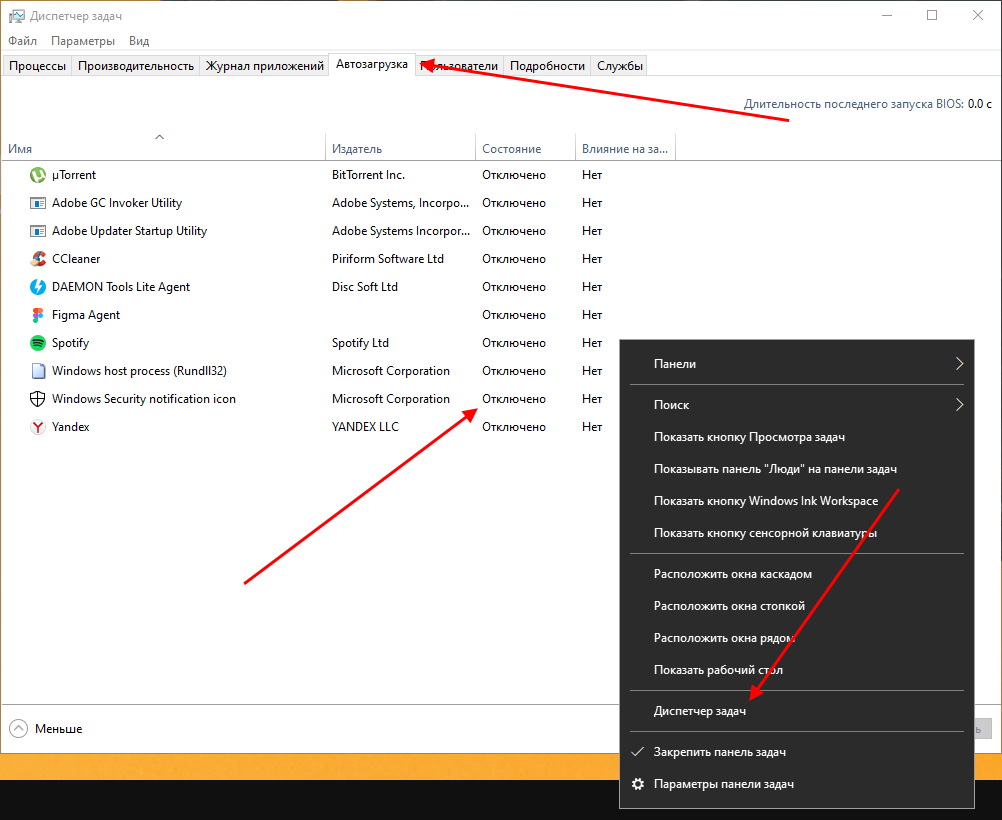This screenshot has height=820, width=1002.
Task: Select the Figma Agent icon
Action: click(x=38, y=315)
